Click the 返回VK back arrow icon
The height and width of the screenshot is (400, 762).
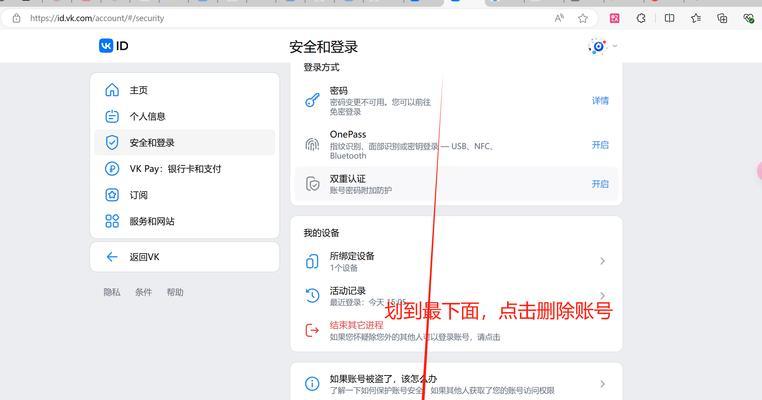pyautogui.click(x=112, y=257)
